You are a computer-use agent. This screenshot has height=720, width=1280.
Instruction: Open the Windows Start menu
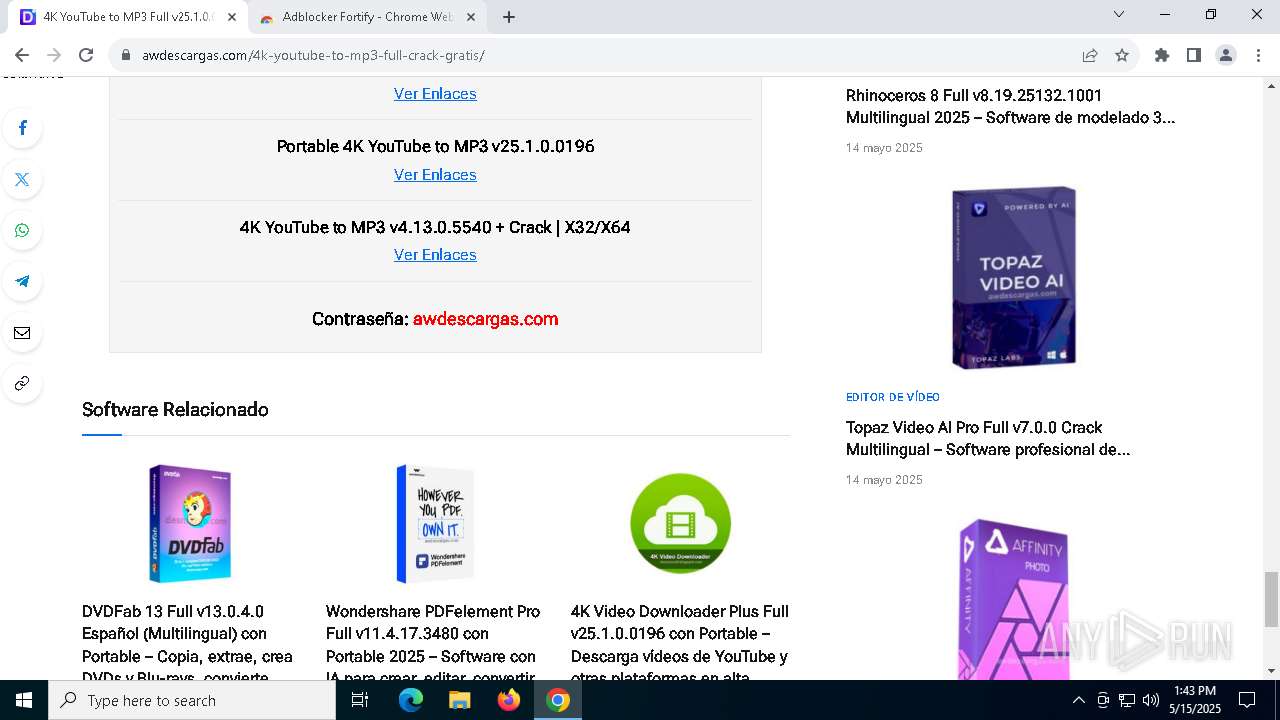[x=24, y=700]
